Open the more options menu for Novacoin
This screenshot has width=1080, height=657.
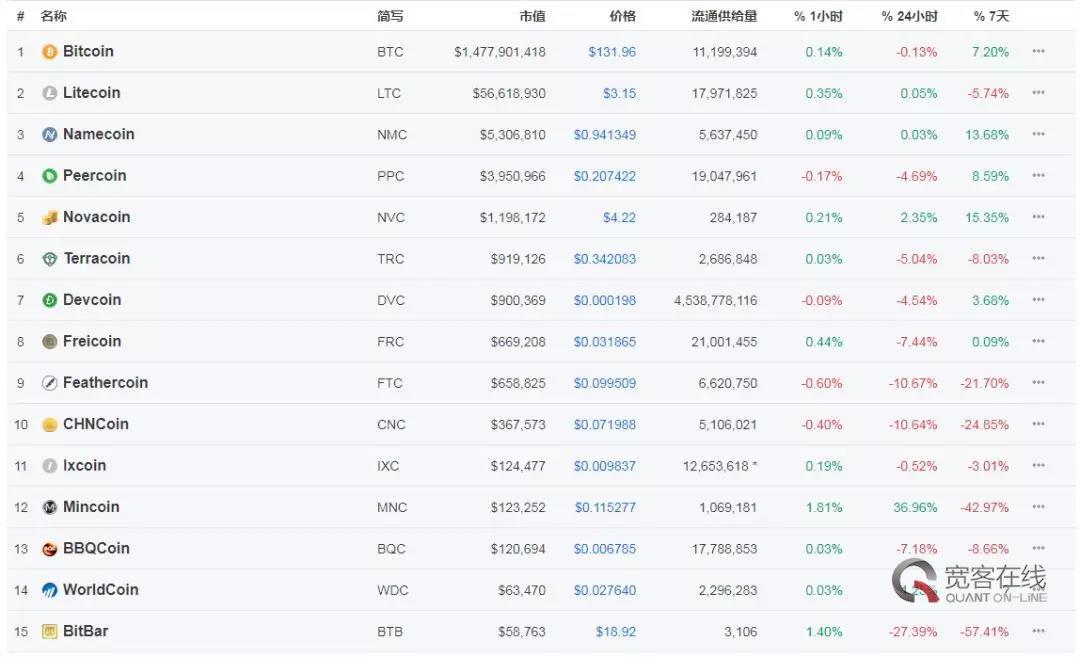(x=1039, y=217)
